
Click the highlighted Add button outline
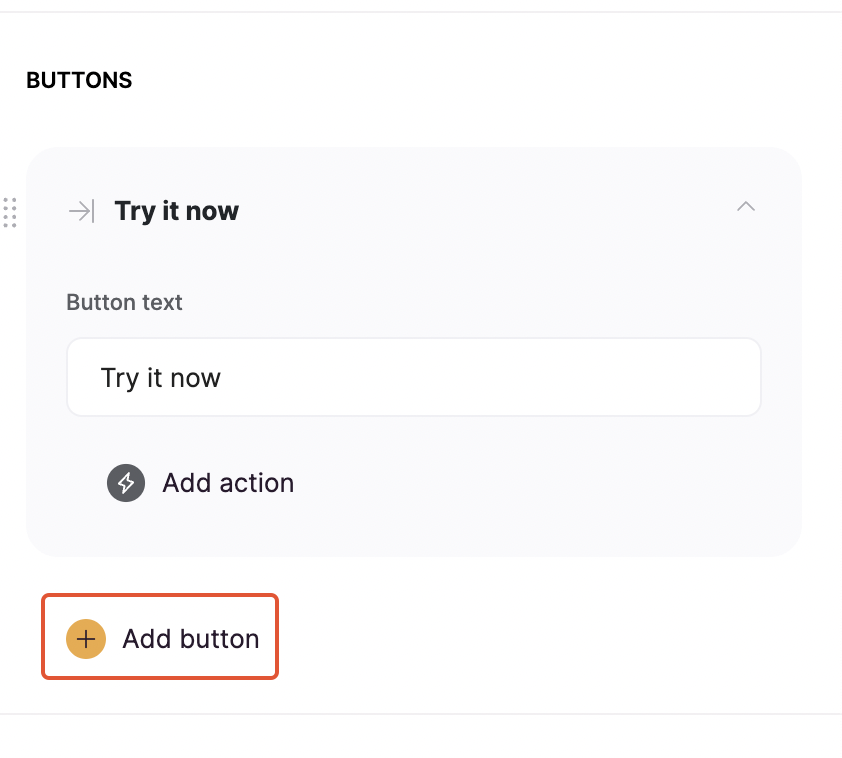click(x=160, y=637)
